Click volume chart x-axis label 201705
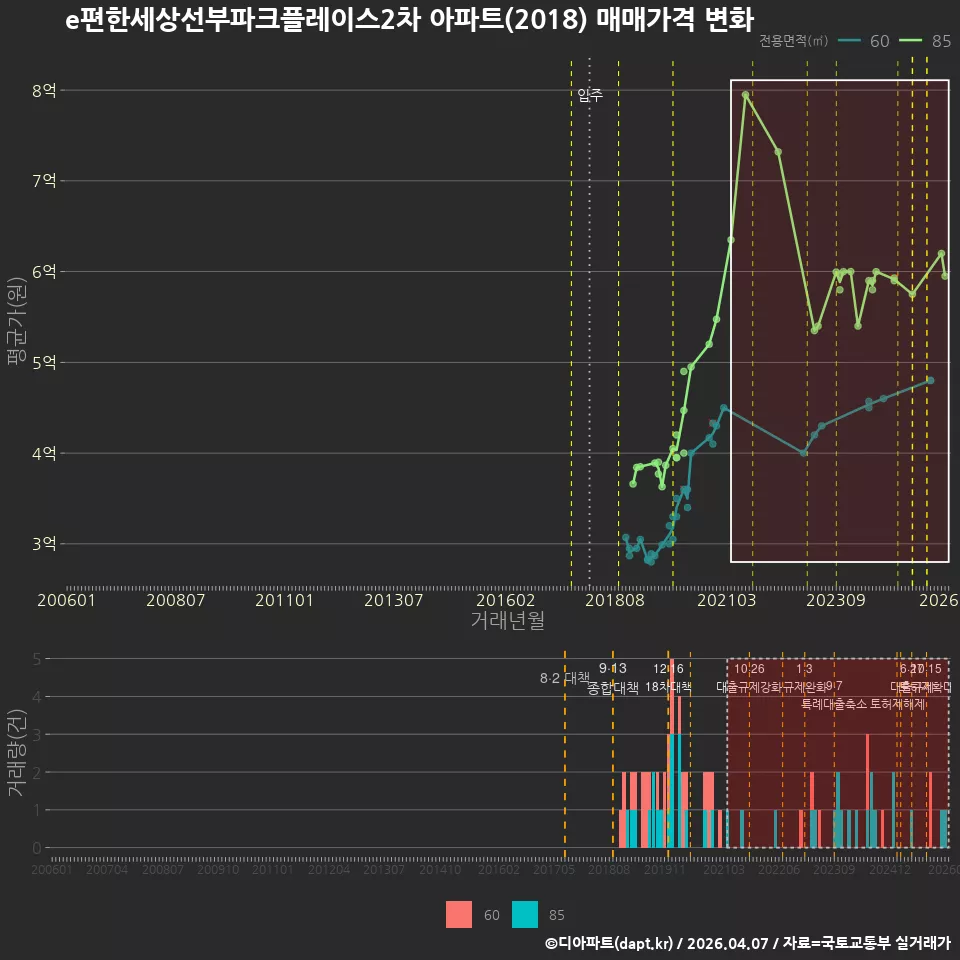The width and height of the screenshot is (960, 960). pyautogui.click(x=554, y=869)
